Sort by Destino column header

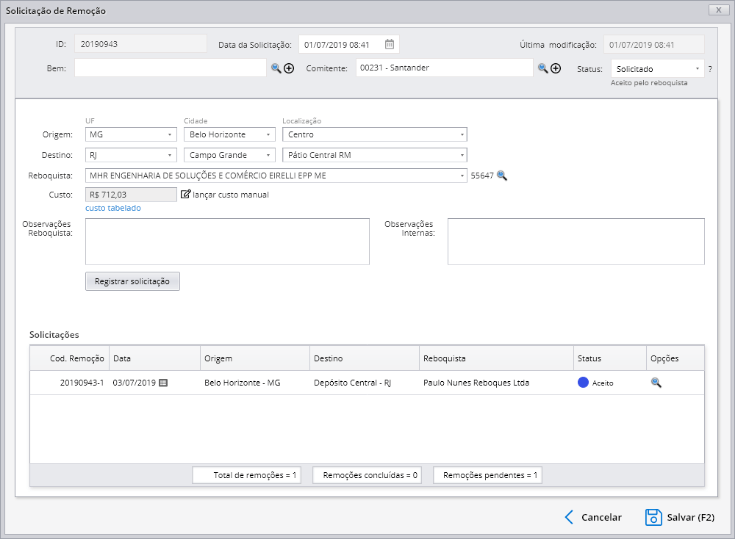(364, 359)
